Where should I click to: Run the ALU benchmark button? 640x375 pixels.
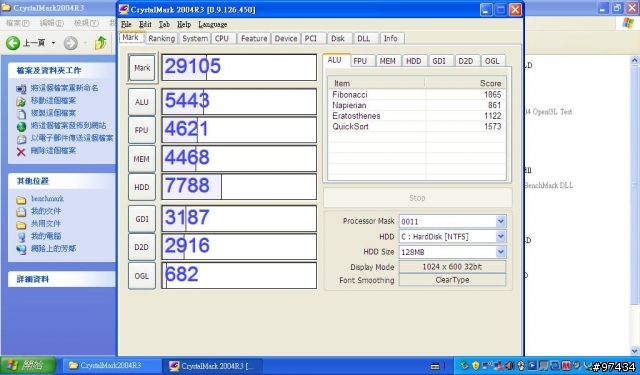pyautogui.click(x=142, y=102)
